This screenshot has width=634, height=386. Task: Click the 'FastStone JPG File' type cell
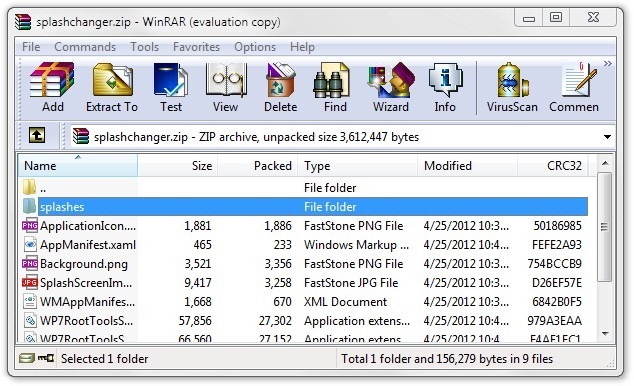(x=351, y=283)
